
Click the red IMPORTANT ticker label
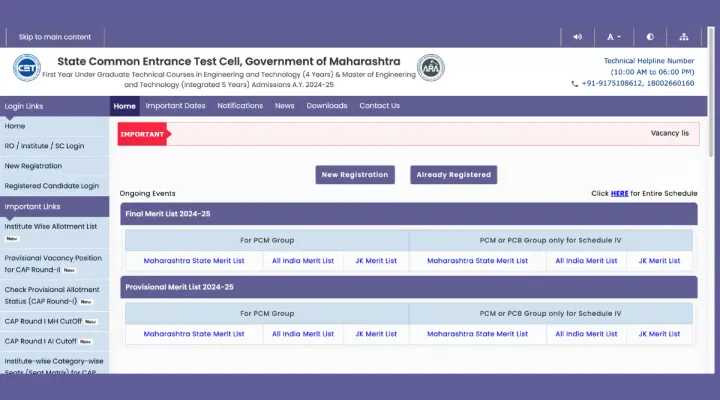coord(144,134)
